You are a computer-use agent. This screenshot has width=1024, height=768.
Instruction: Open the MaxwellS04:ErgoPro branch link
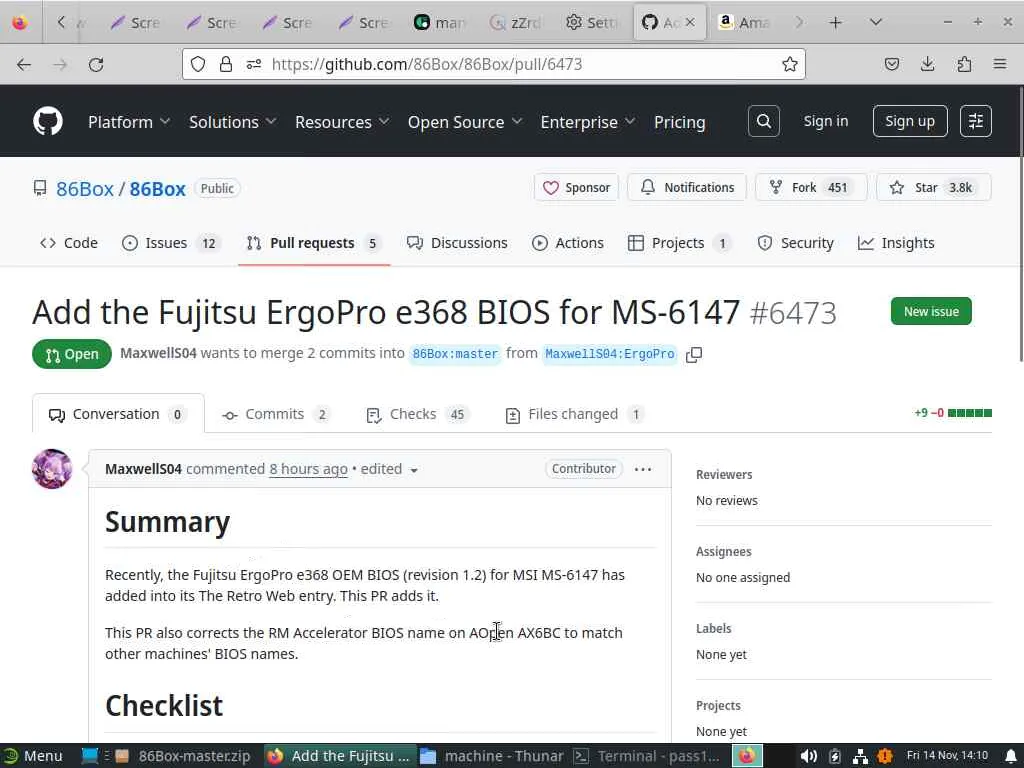pyautogui.click(x=609, y=354)
